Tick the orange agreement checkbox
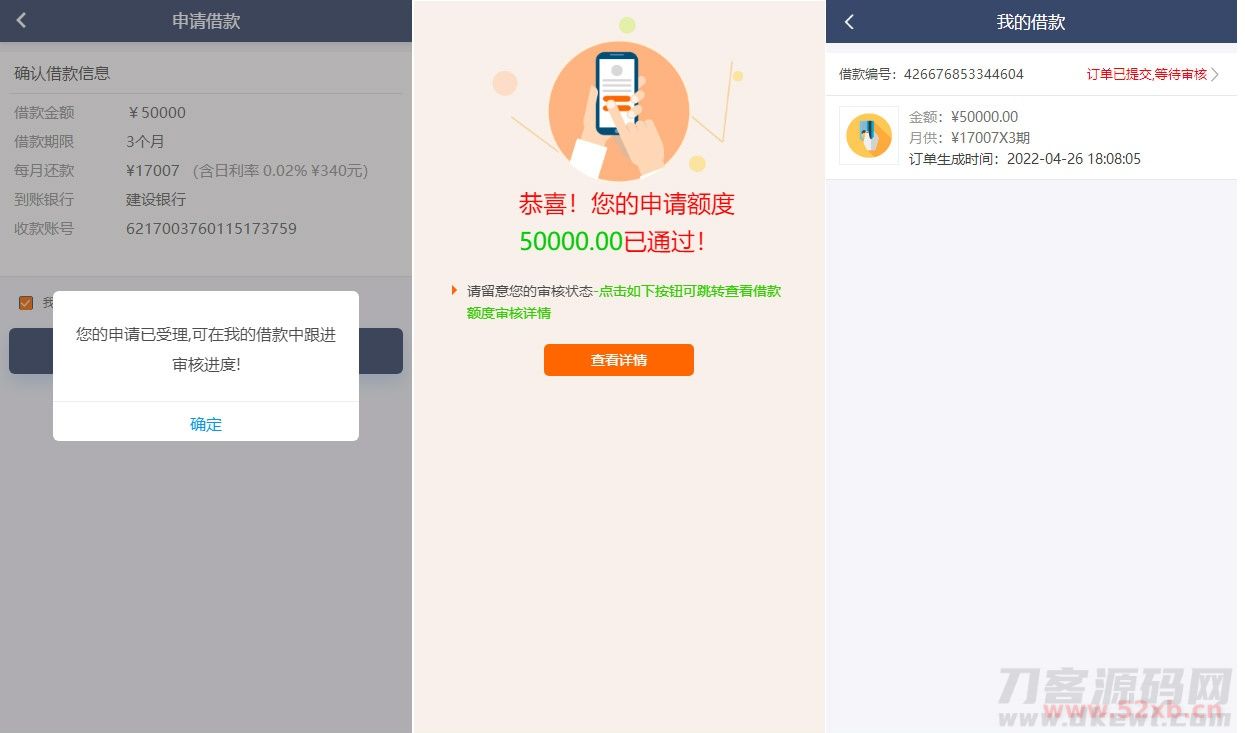This screenshot has height=733, width=1245. [x=26, y=303]
